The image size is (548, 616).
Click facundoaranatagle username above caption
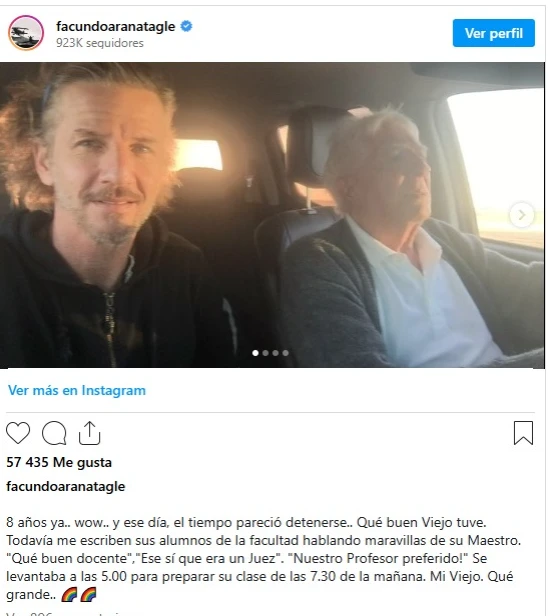click(66, 486)
